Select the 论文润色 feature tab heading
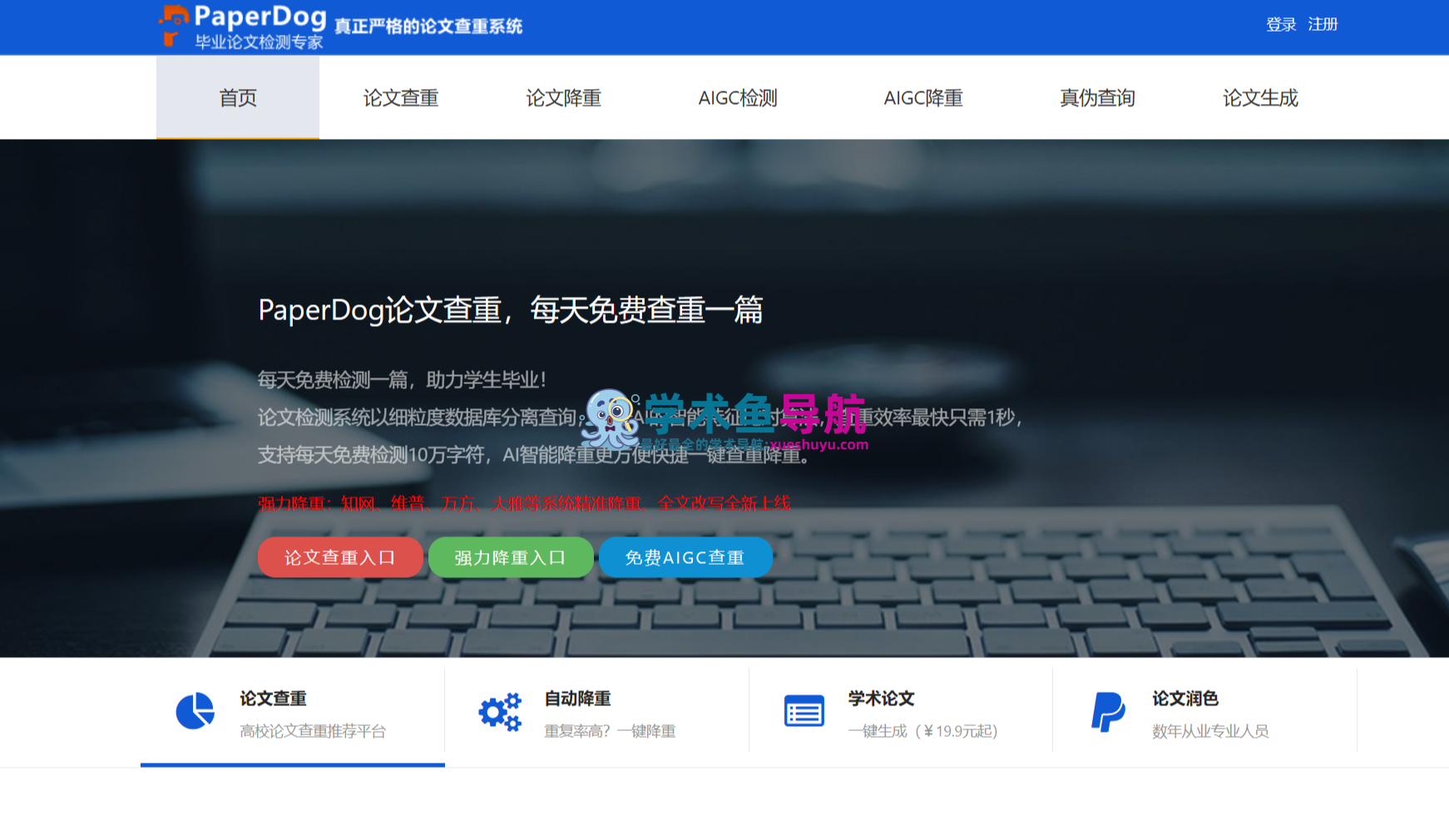Viewport: 1449px width, 840px height. 1185,699
